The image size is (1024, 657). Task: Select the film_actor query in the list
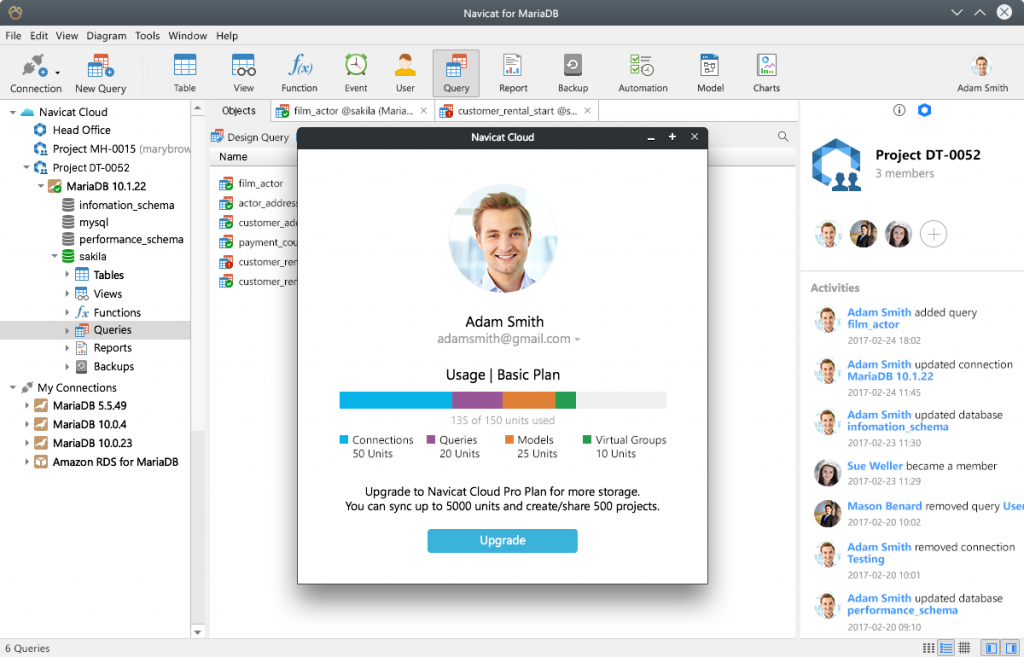coord(259,184)
